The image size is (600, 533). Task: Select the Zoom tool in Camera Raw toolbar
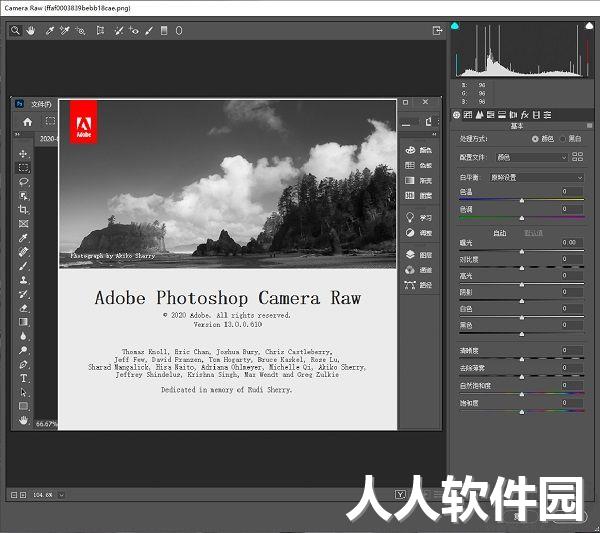pos(15,31)
